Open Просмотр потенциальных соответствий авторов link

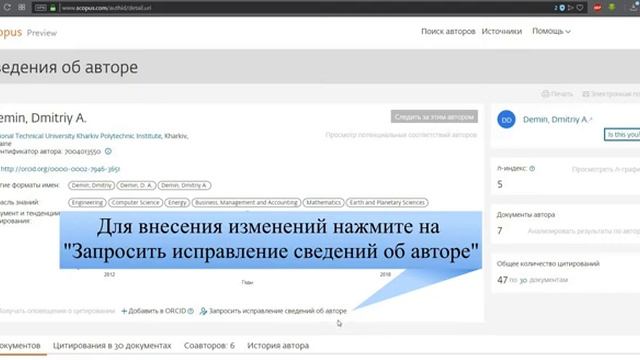coord(401,135)
